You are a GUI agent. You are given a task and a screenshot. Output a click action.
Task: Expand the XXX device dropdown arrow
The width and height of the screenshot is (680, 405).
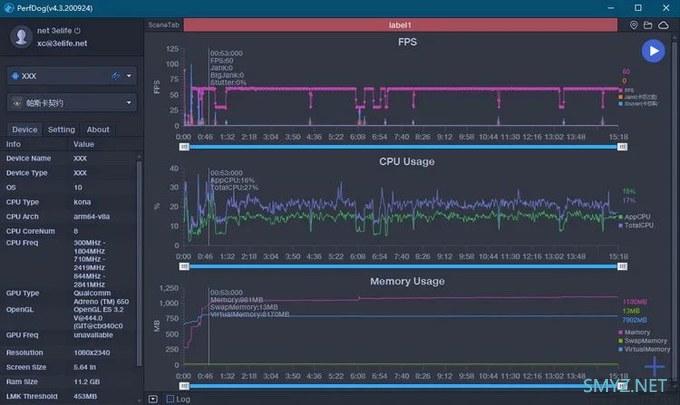click(129, 76)
